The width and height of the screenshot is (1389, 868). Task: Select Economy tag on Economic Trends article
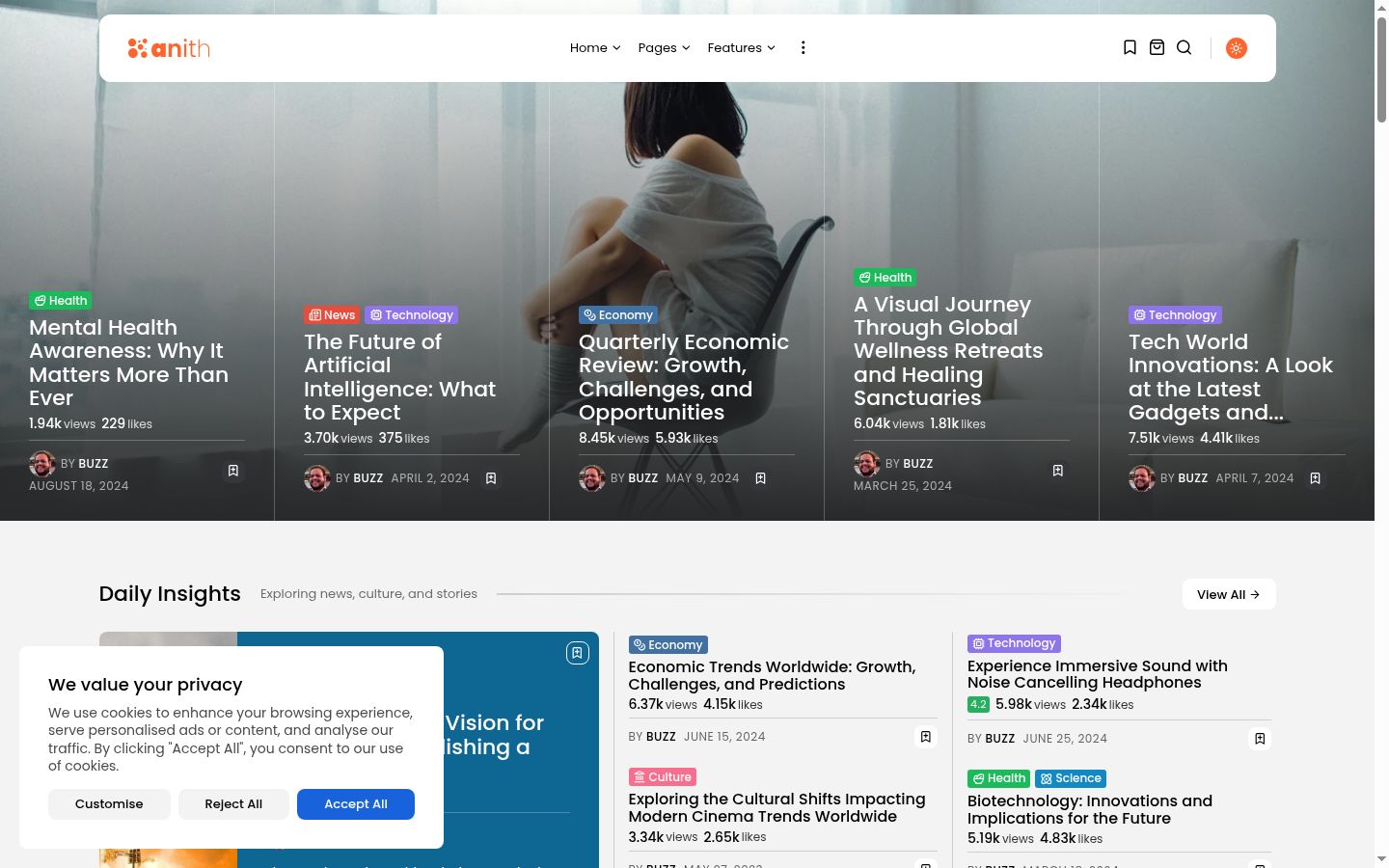668,645
